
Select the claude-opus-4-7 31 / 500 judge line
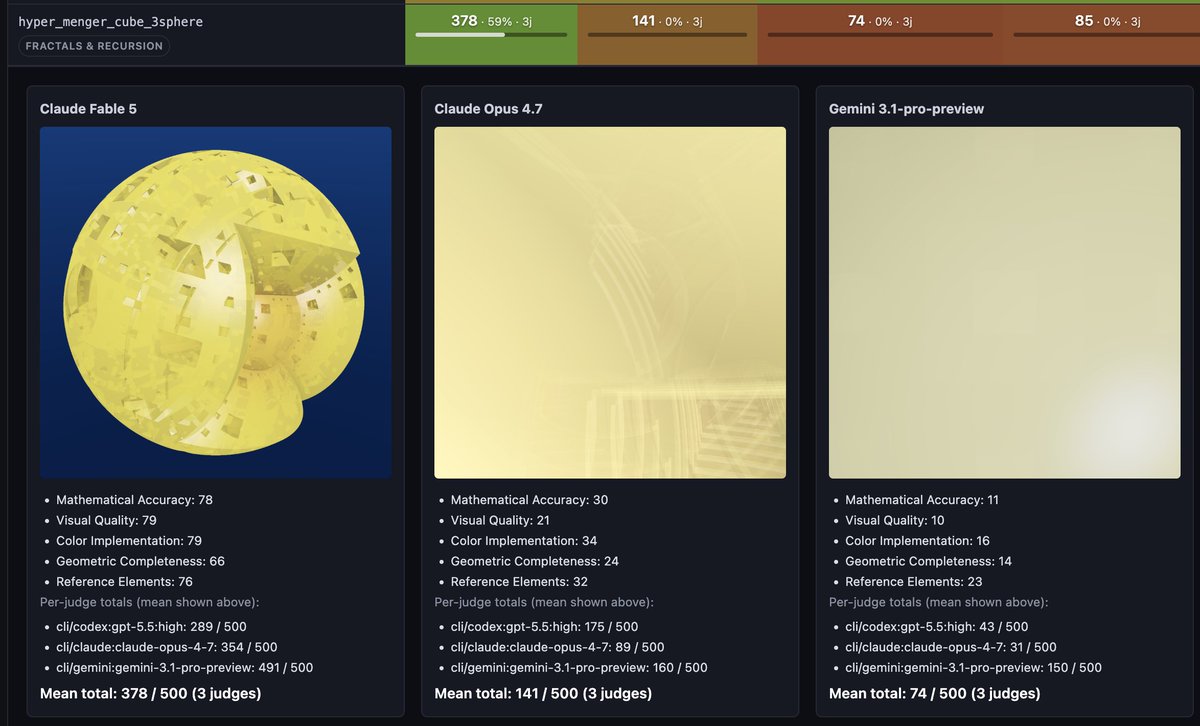pos(951,647)
